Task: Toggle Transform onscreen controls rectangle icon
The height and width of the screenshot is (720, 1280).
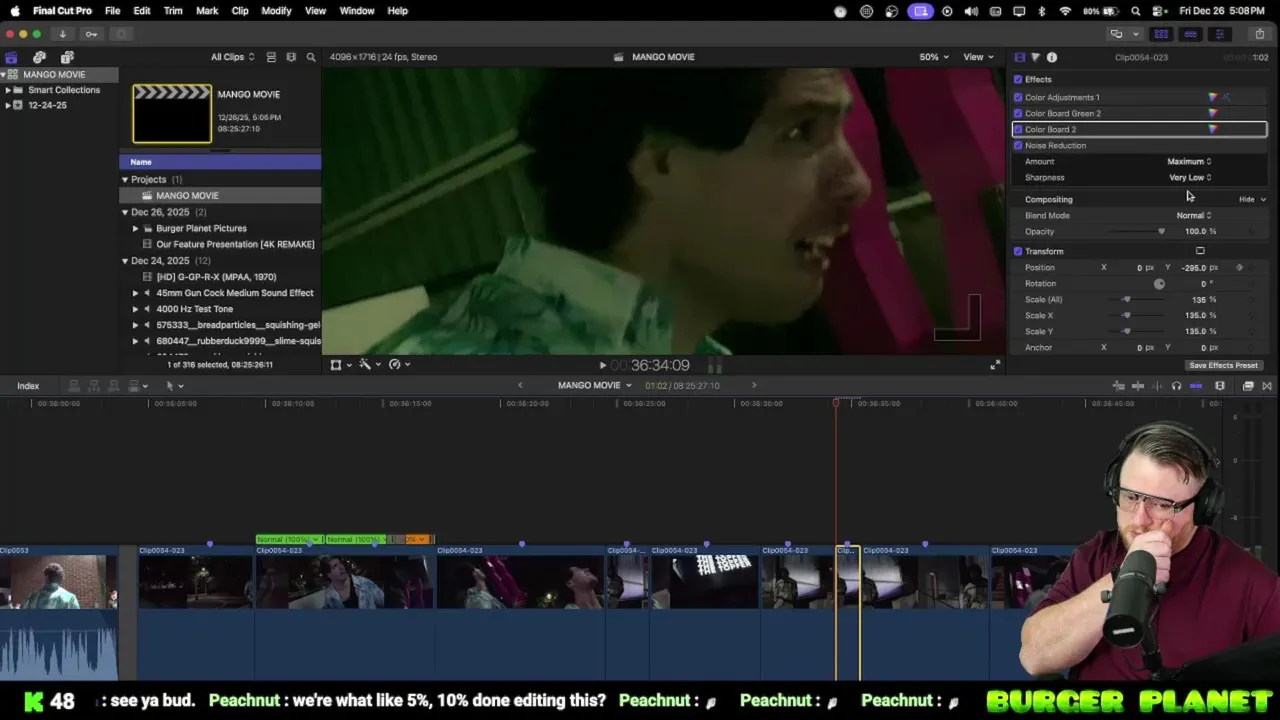Action: point(1200,251)
